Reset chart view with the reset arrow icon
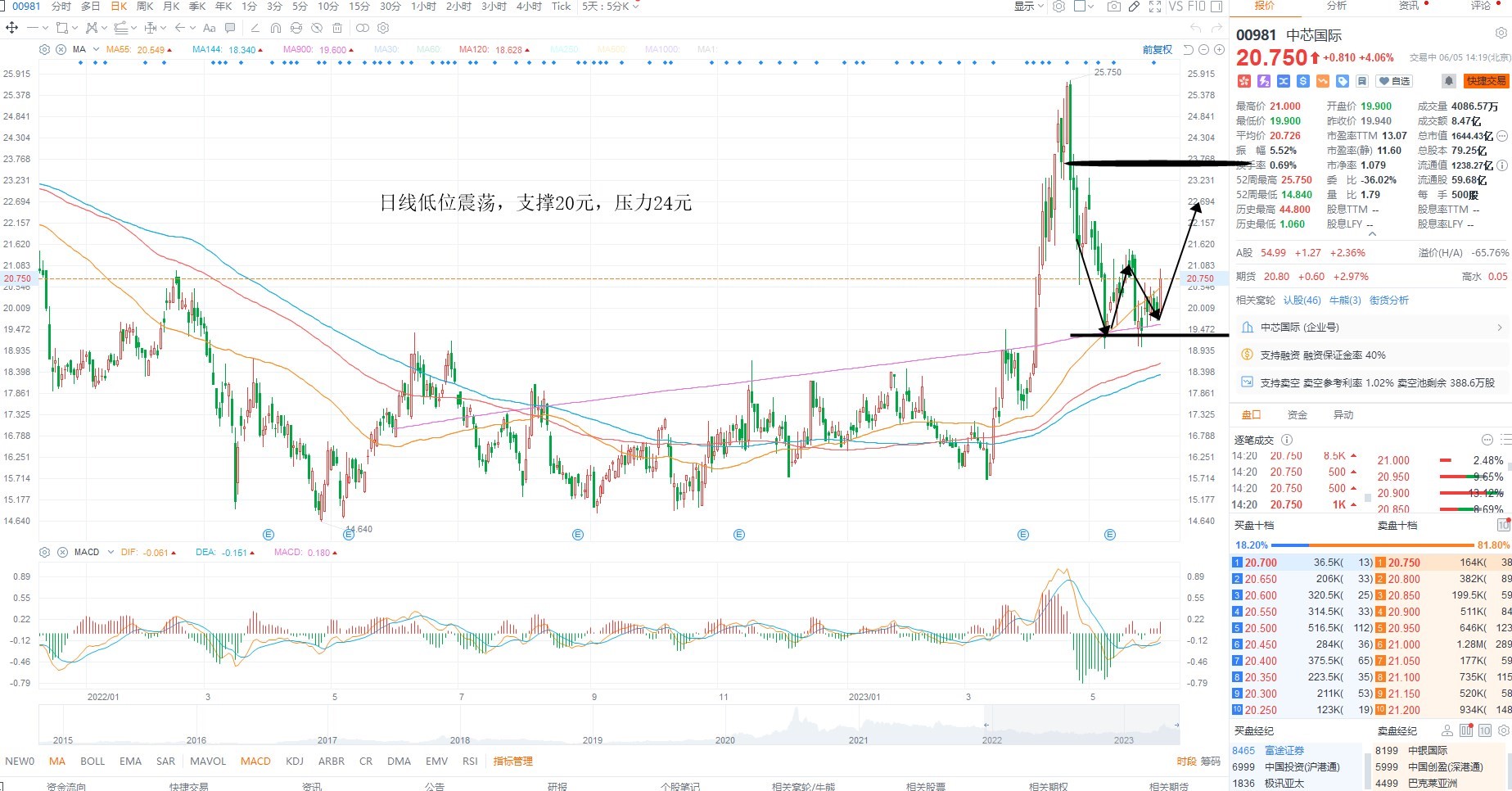The width and height of the screenshot is (1512, 791). coord(1189,50)
